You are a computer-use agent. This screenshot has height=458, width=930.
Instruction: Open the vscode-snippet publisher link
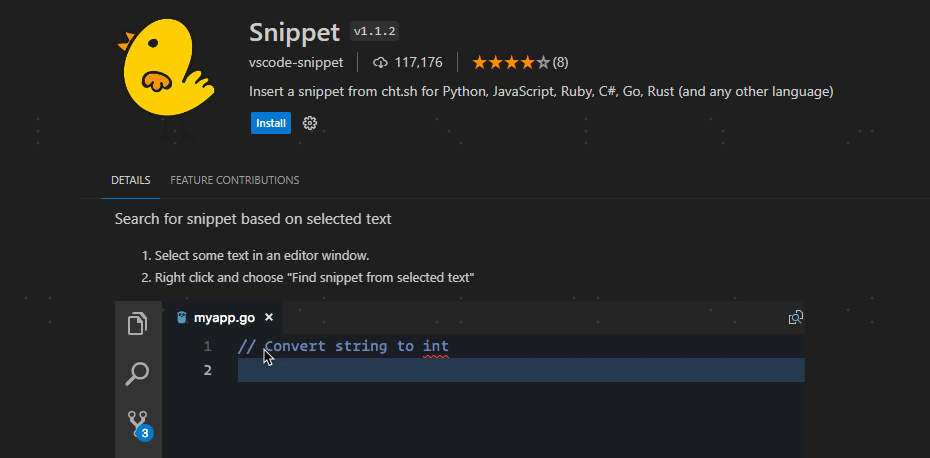click(296, 62)
